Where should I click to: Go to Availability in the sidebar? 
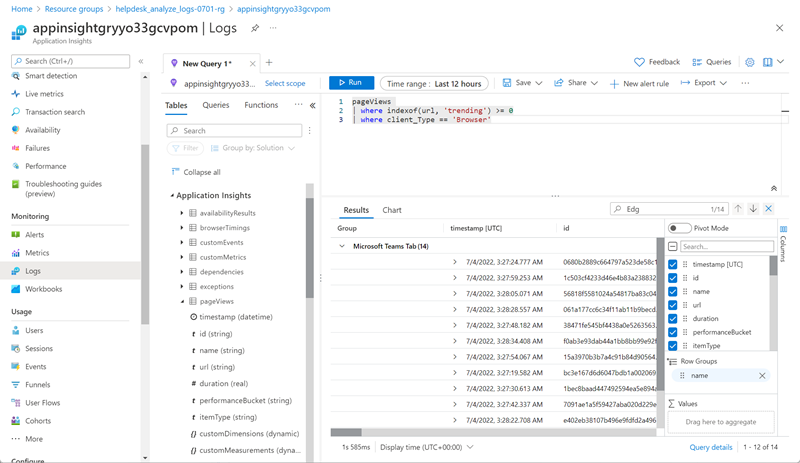(43, 130)
